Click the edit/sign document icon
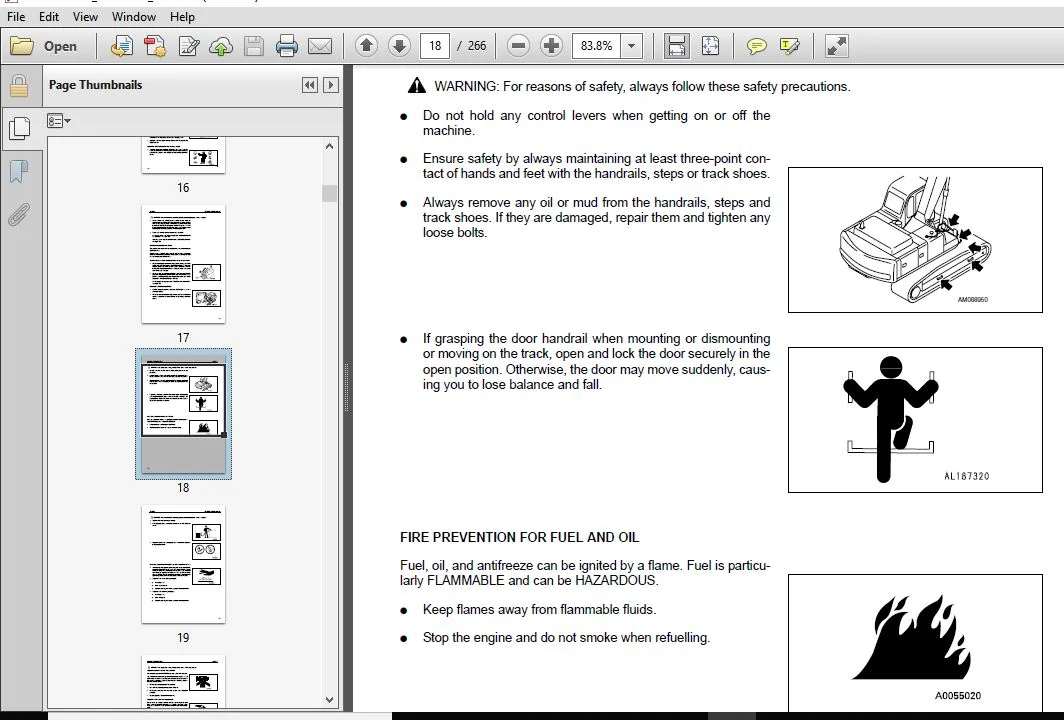This screenshot has height=720, width=1064. point(188,46)
